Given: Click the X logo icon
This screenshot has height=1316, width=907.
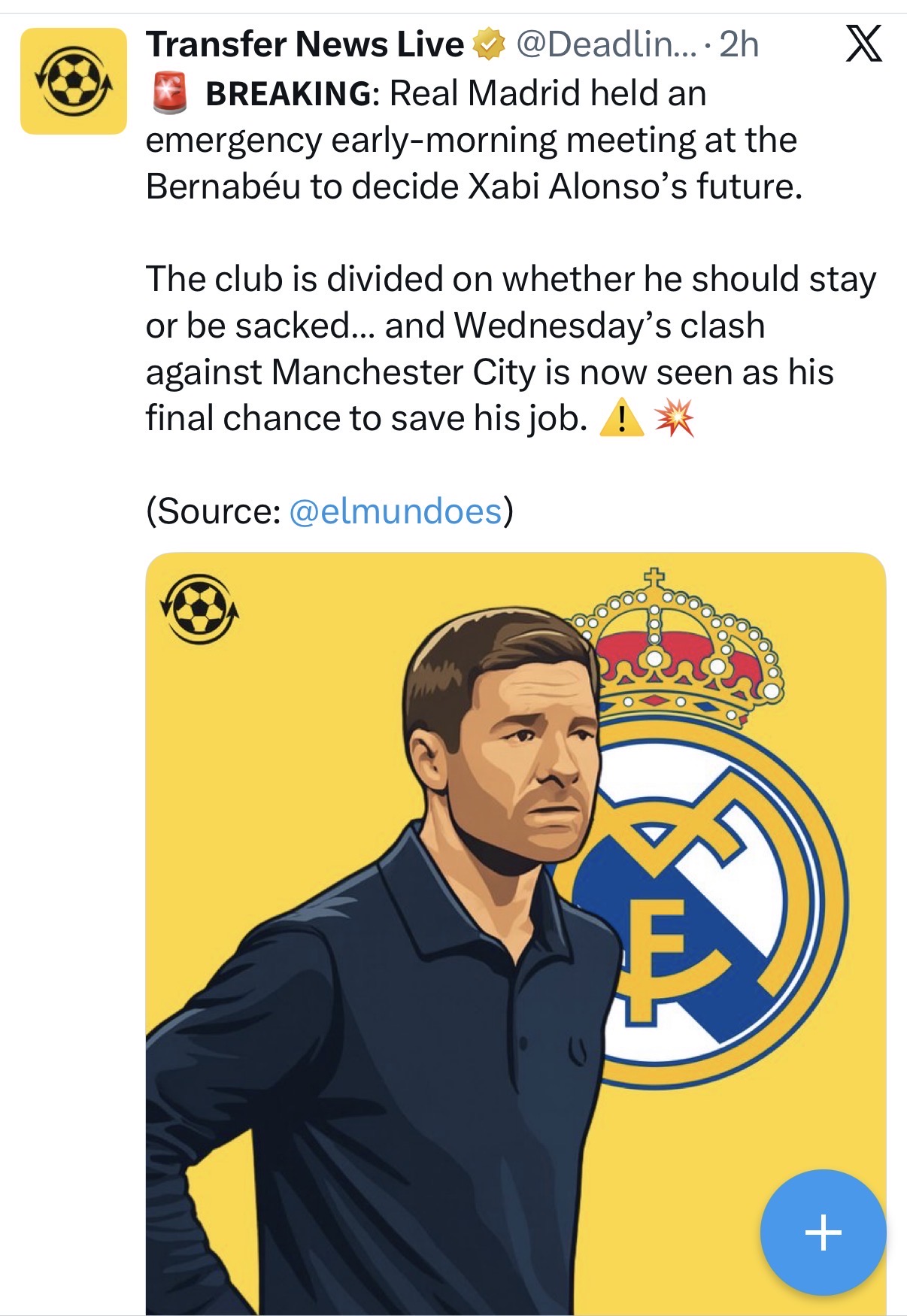Looking at the screenshot, I should coord(863,44).
